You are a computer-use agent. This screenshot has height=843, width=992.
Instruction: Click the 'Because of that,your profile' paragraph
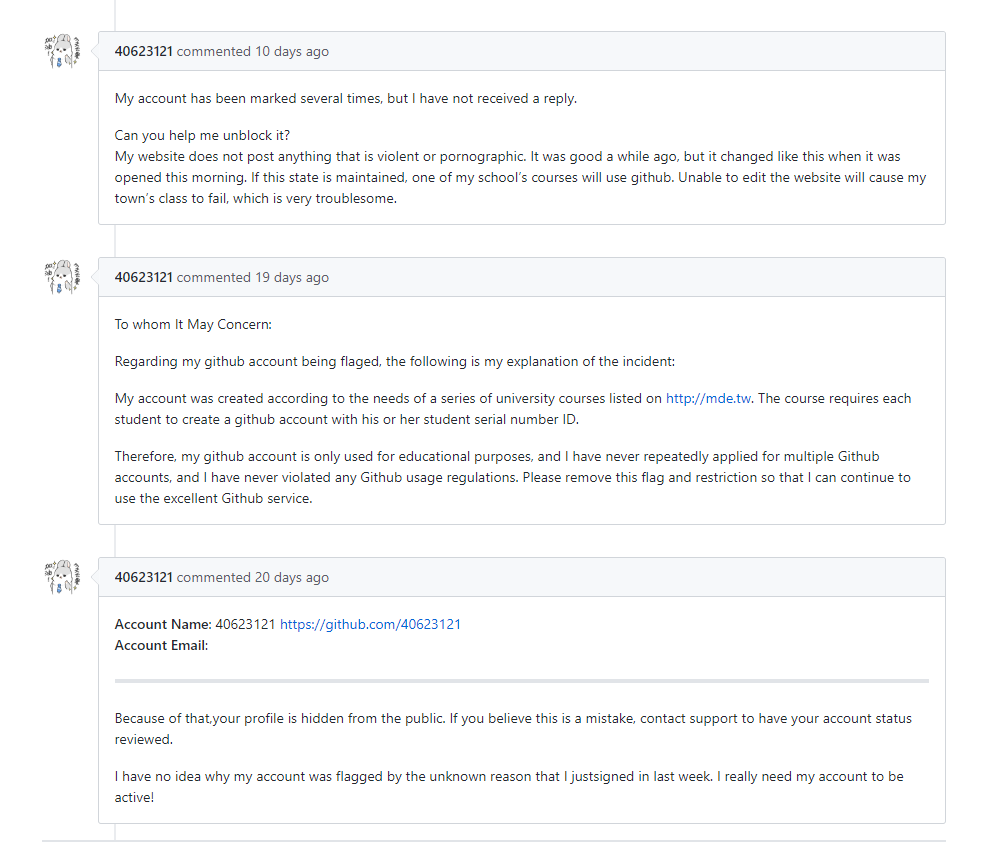coord(513,728)
